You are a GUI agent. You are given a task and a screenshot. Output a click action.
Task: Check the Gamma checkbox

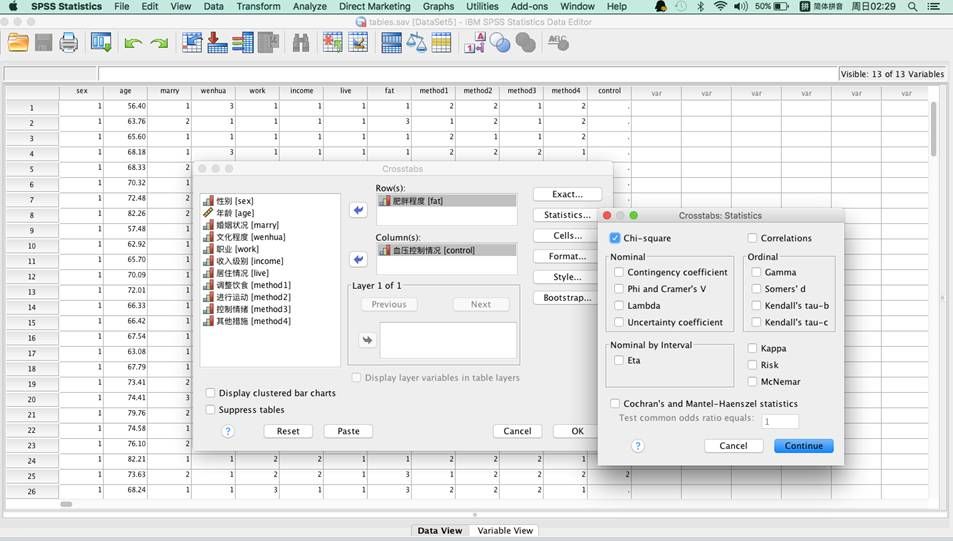click(x=756, y=272)
